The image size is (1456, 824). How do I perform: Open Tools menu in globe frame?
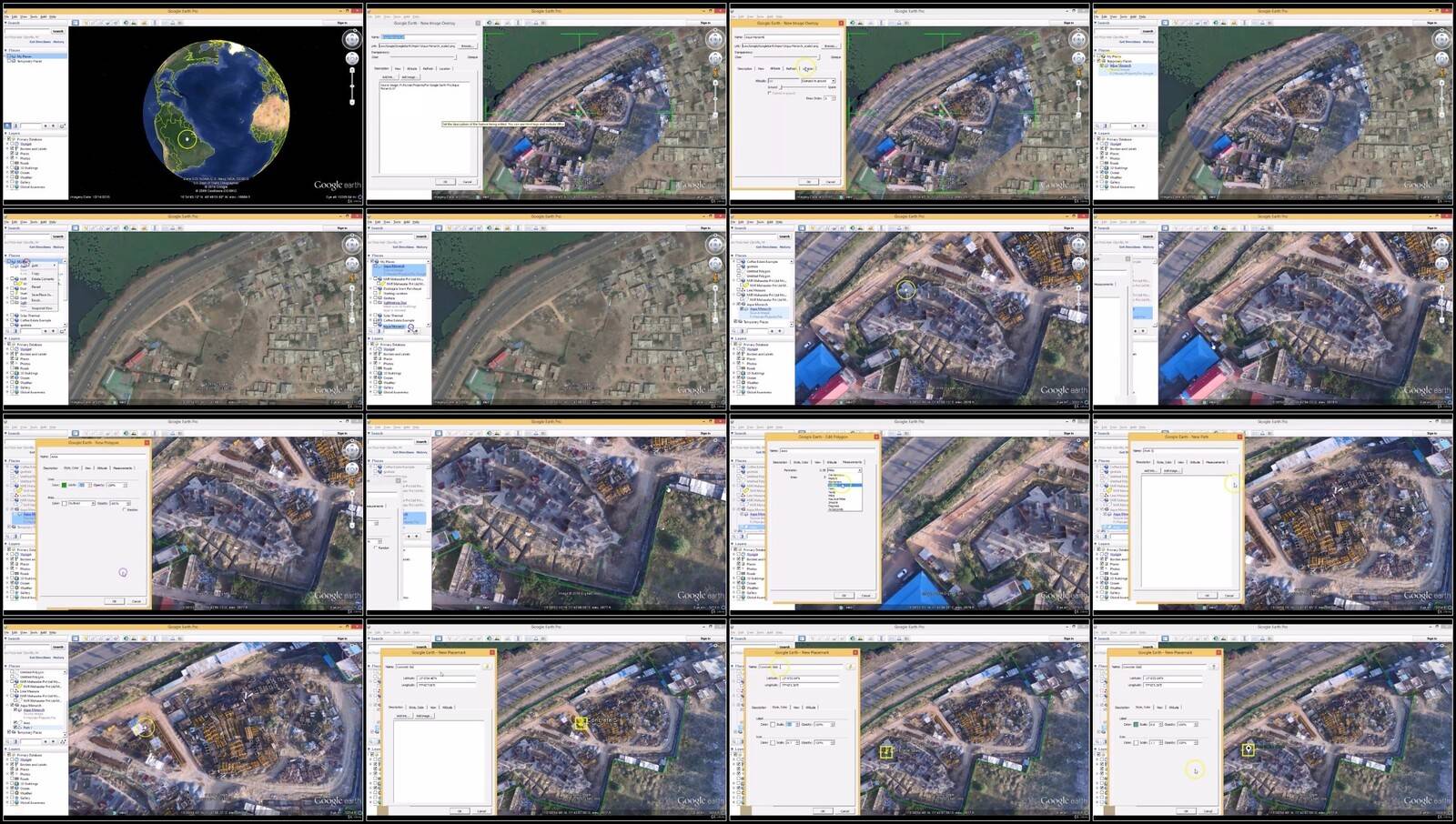click(34, 16)
